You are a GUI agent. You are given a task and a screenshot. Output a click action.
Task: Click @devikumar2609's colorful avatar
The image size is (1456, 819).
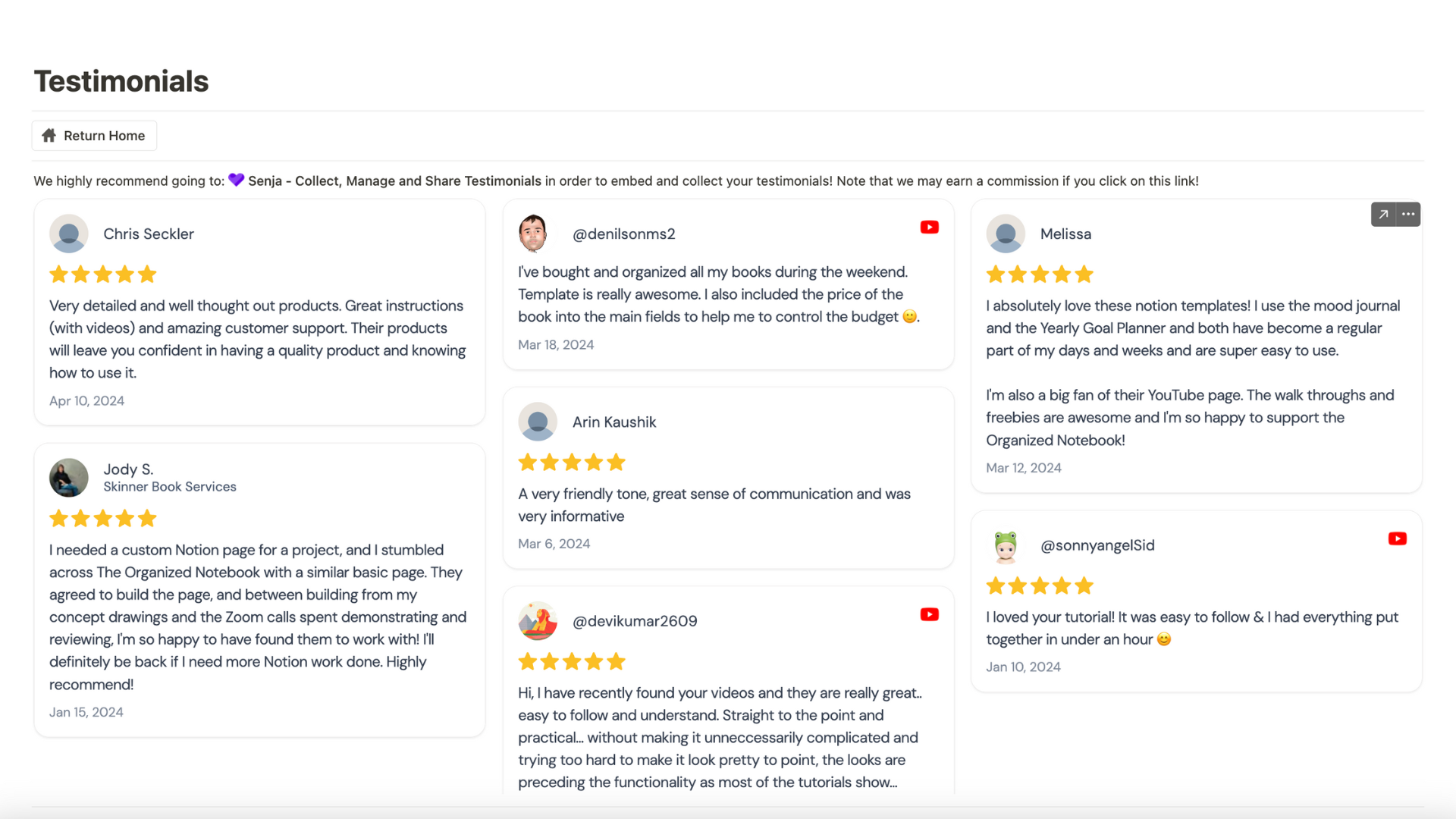(538, 621)
